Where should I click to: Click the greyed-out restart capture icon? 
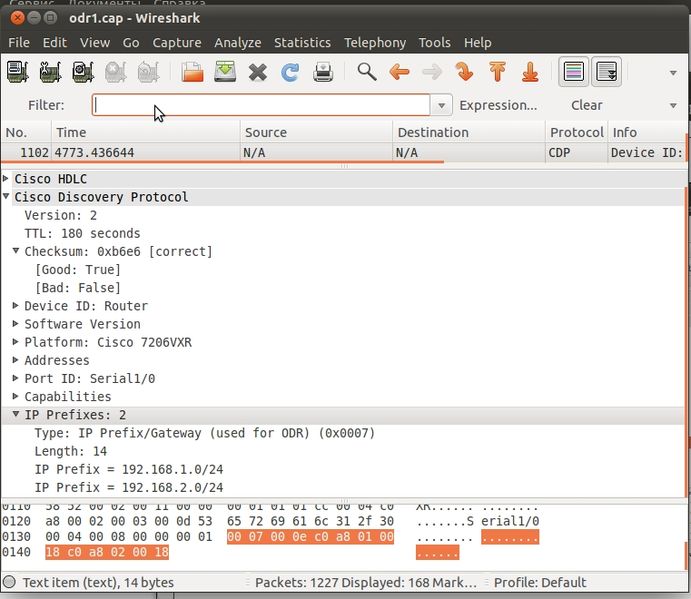point(148,71)
